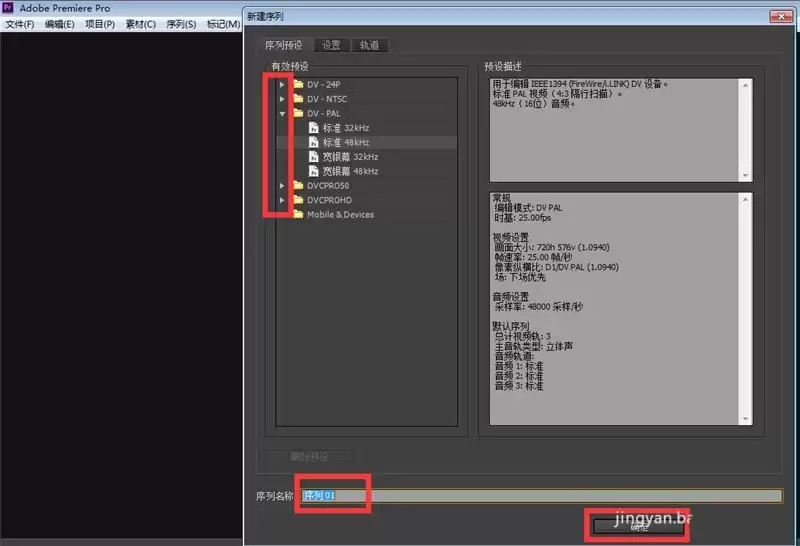Click the 序列名称 input field
The height and width of the screenshot is (546, 800).
541,495
